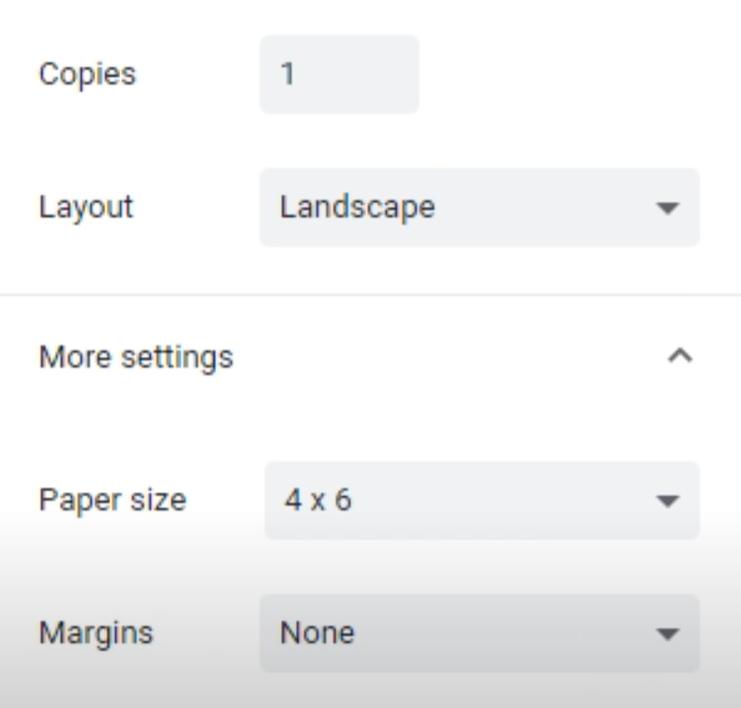This screenshot has height=708, width=741.
Task: Click the Margins dropdown arrow icon
Action: (667, 633)
